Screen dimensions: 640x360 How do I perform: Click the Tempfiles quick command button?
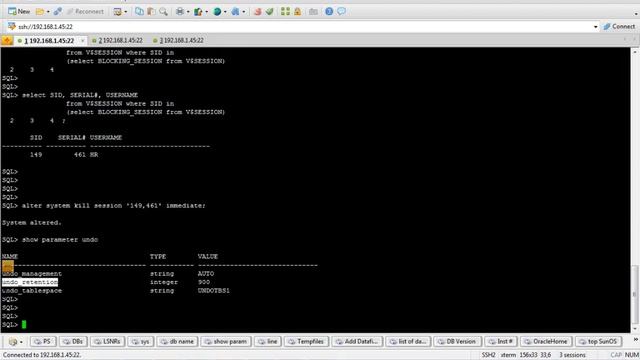tap(306, 341)
